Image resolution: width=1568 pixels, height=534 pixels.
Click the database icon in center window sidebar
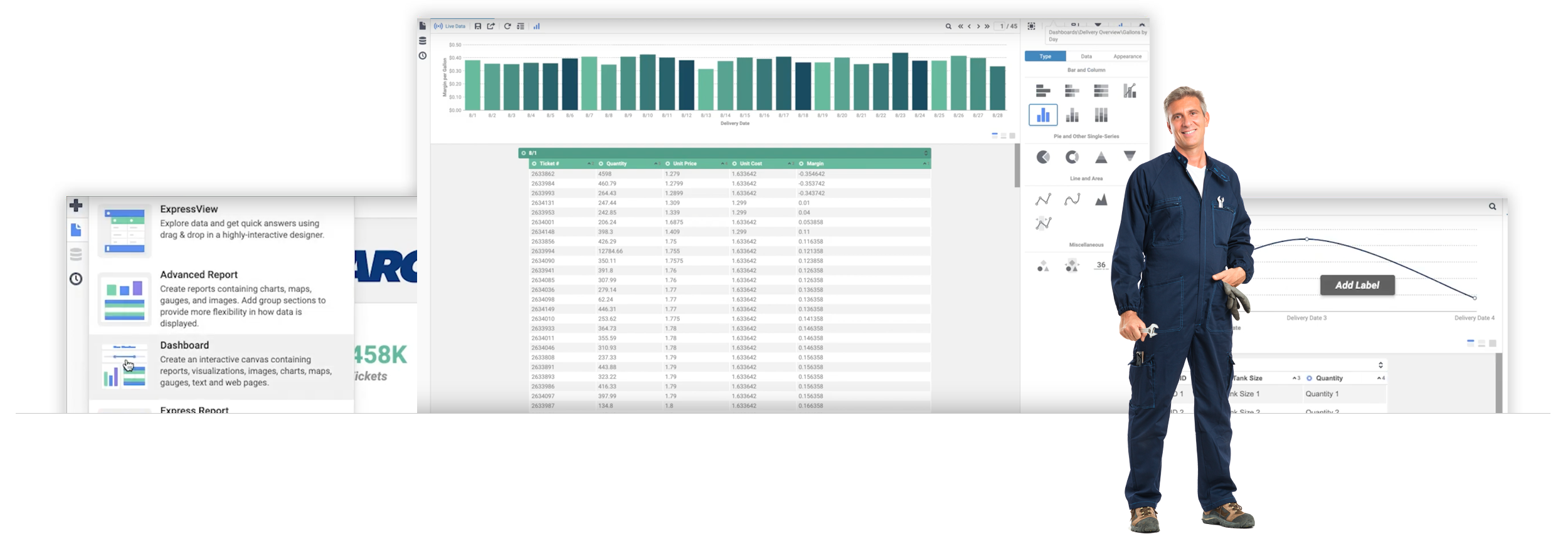[x=423, y=41]
